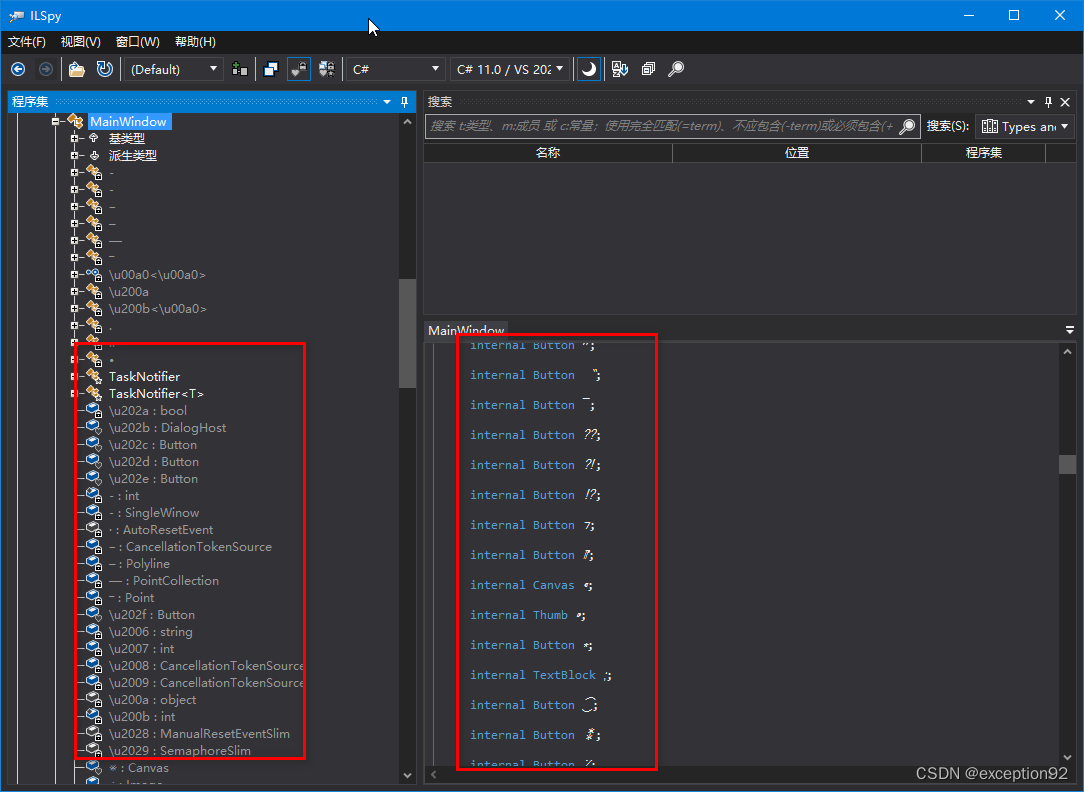Run search with magnifier in search box
The height and width of the screenshot is (792, 1084).
[x=908, y=126]
